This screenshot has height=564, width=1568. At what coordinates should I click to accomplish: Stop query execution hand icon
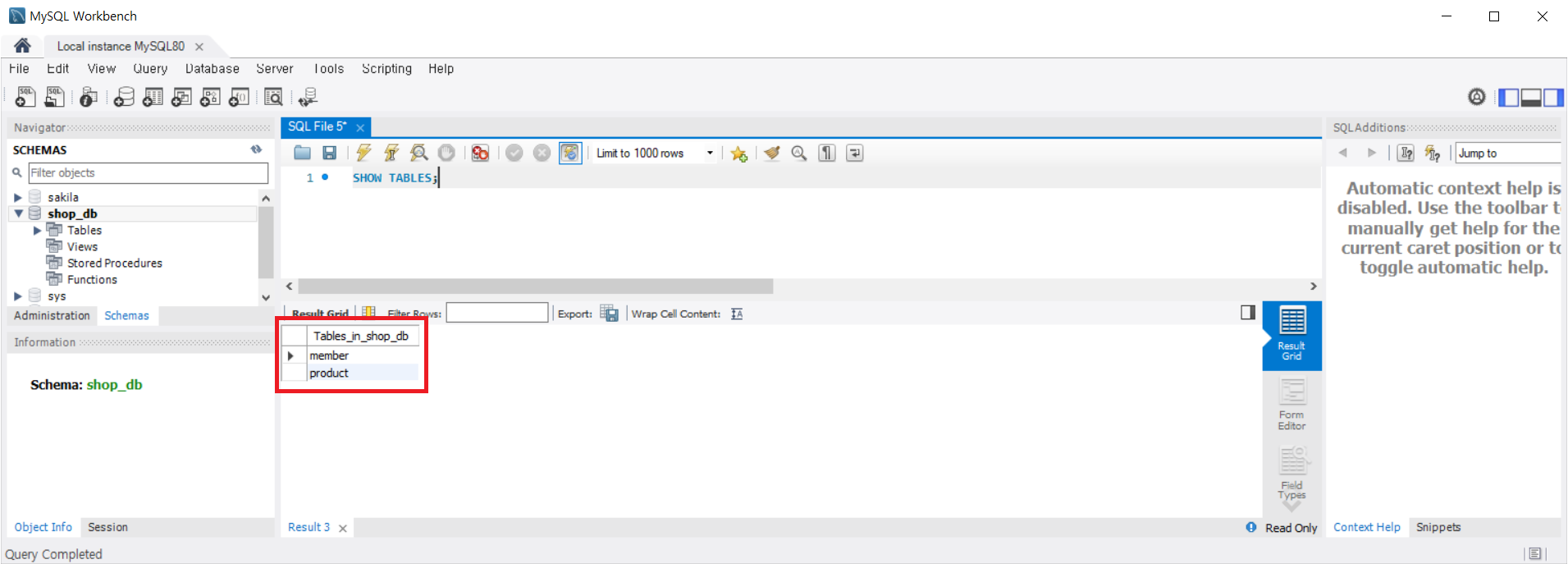coord(446,153)
